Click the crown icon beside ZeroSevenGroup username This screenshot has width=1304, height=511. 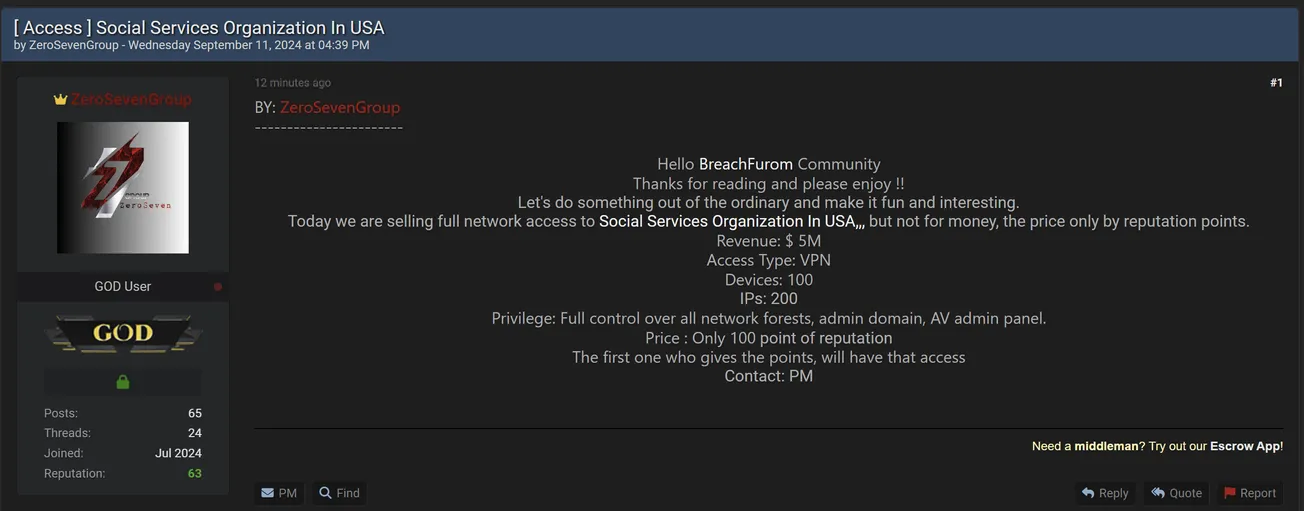point(60,100)
